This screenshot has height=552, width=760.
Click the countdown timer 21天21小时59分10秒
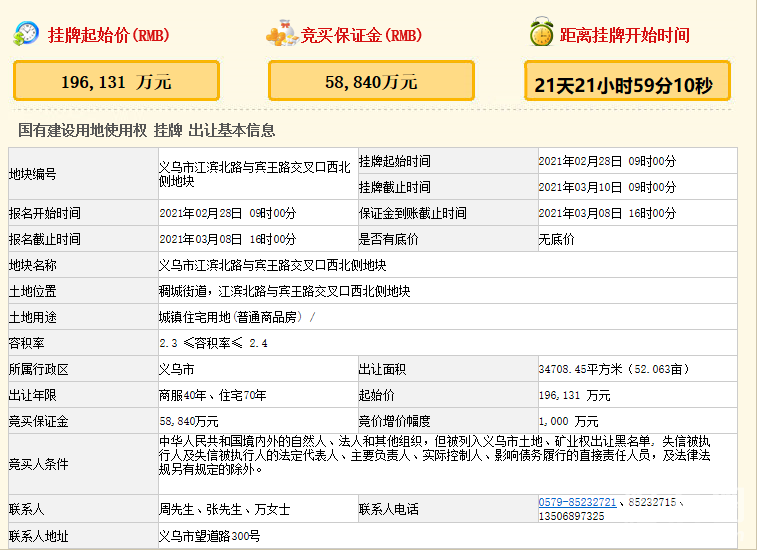coord(627,84)
